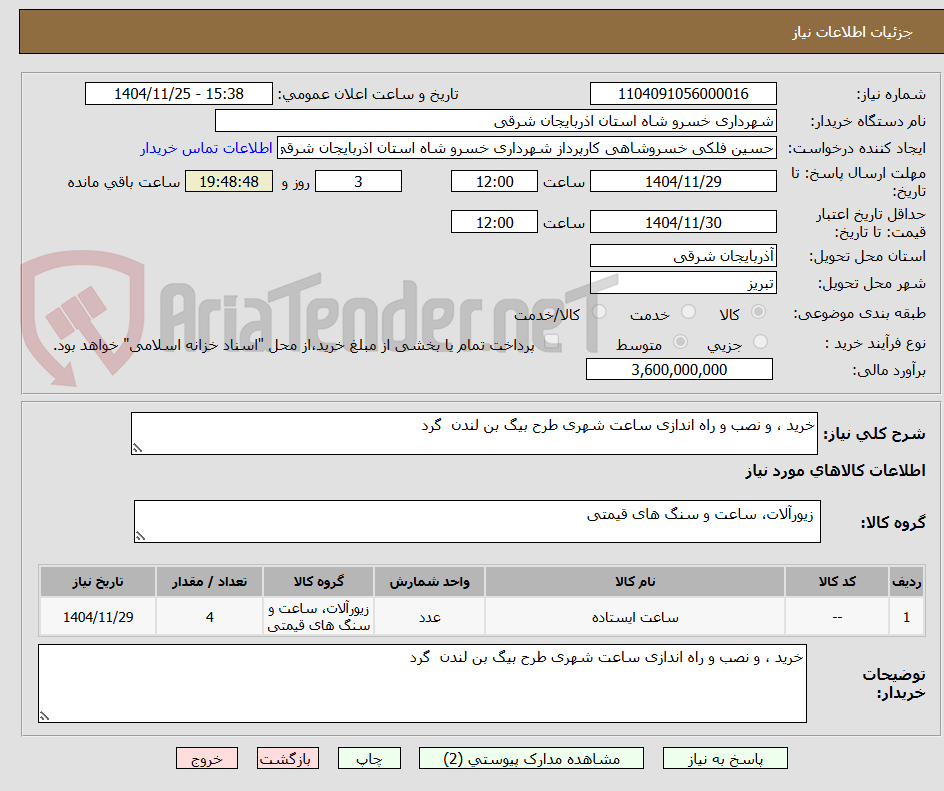
Task: Click the بازگشت back button
Action: click(x=288, y=758)
